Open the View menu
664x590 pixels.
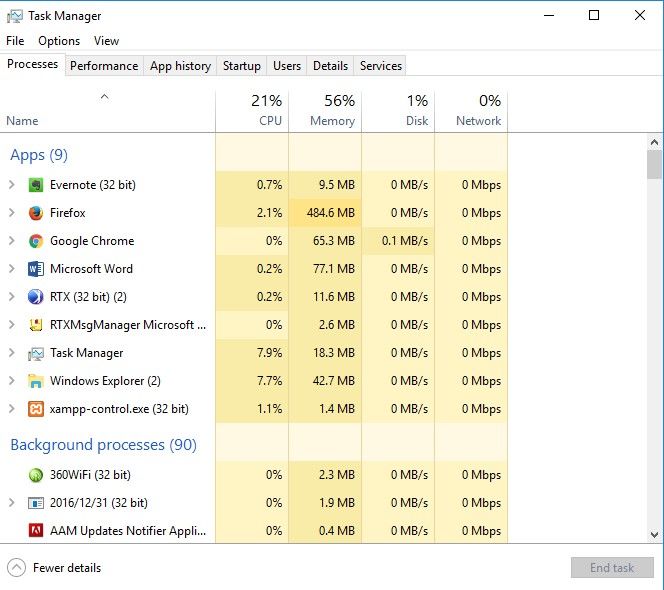106,41
